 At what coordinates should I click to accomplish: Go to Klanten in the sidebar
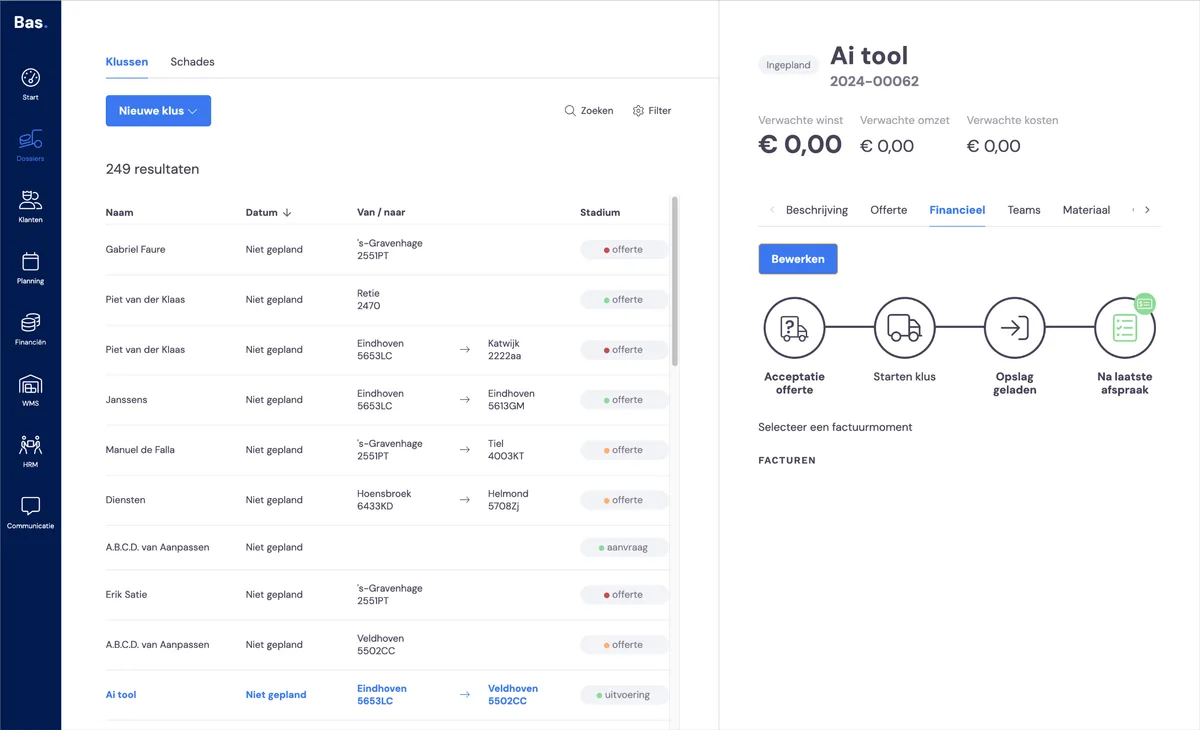pyautogui.click(x=30, y=206)
